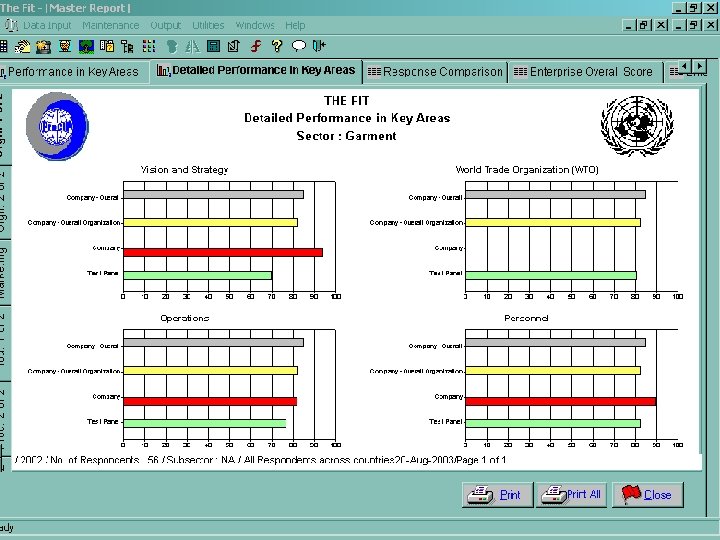Click the World Trade Organization (WTO) chart title
This screenshot has width=720, height=540.
[527, 169]
